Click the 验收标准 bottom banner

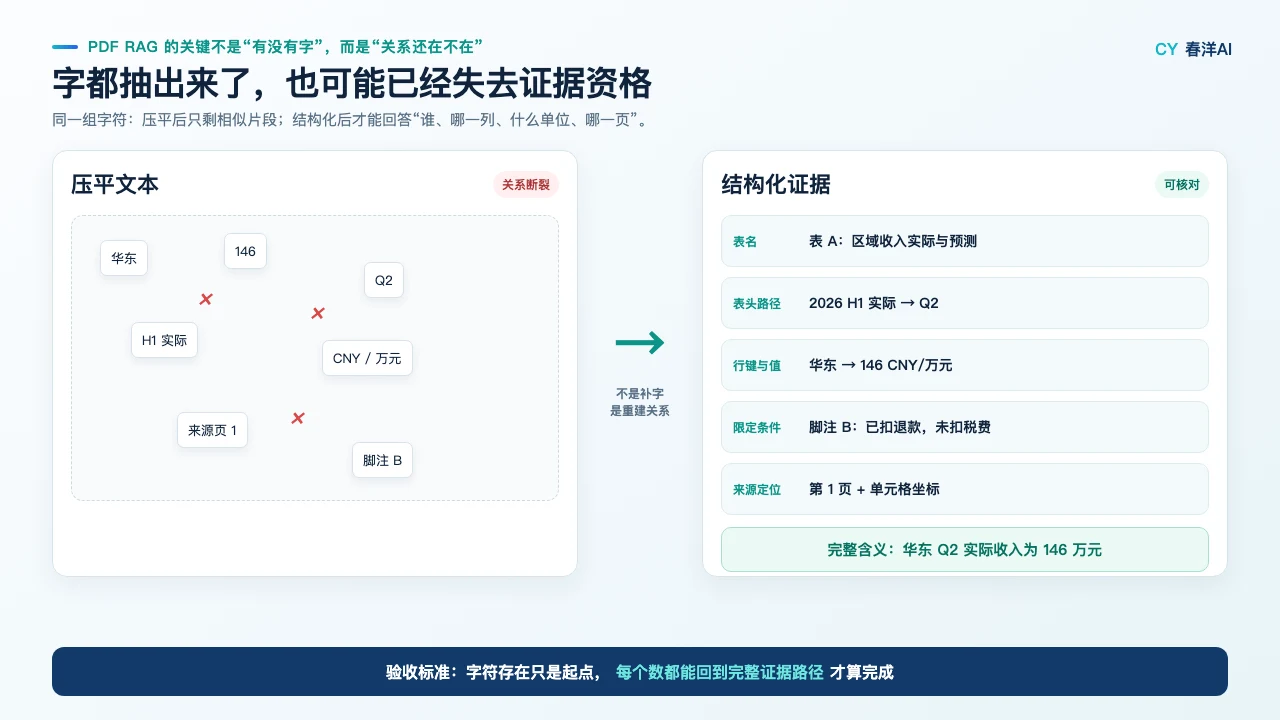pos(640,671)
